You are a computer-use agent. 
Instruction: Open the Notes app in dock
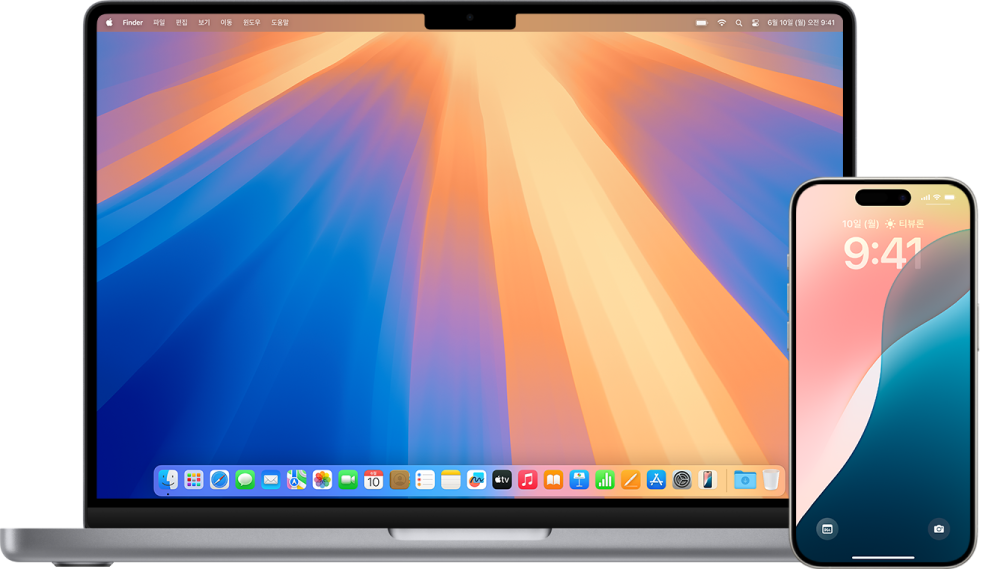click(x=450, y=480)
